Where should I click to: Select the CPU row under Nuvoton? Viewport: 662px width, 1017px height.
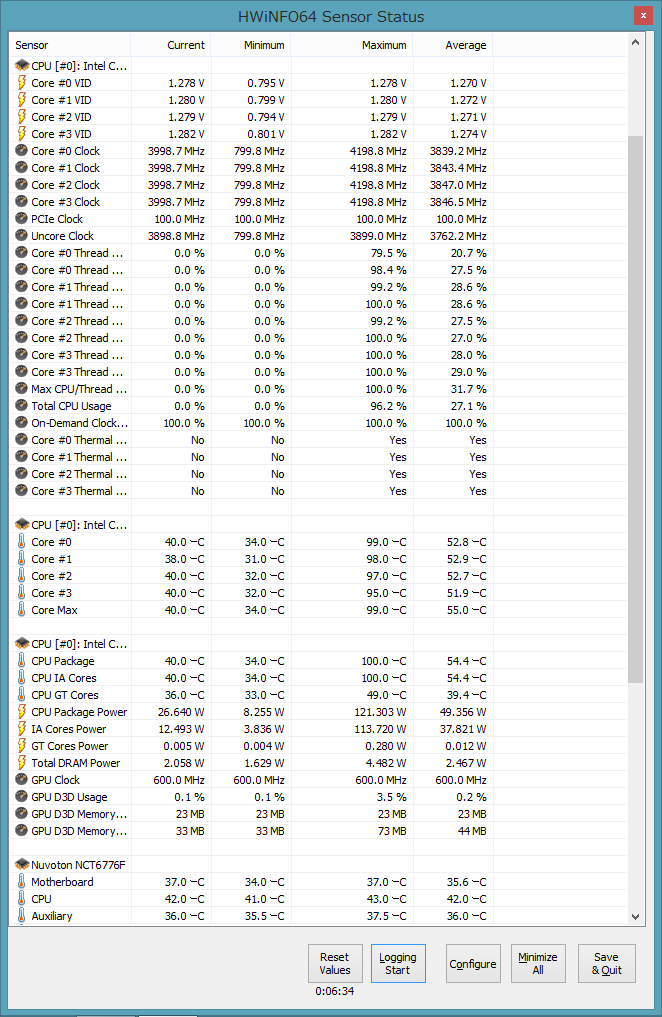click(x=41, y=899)
